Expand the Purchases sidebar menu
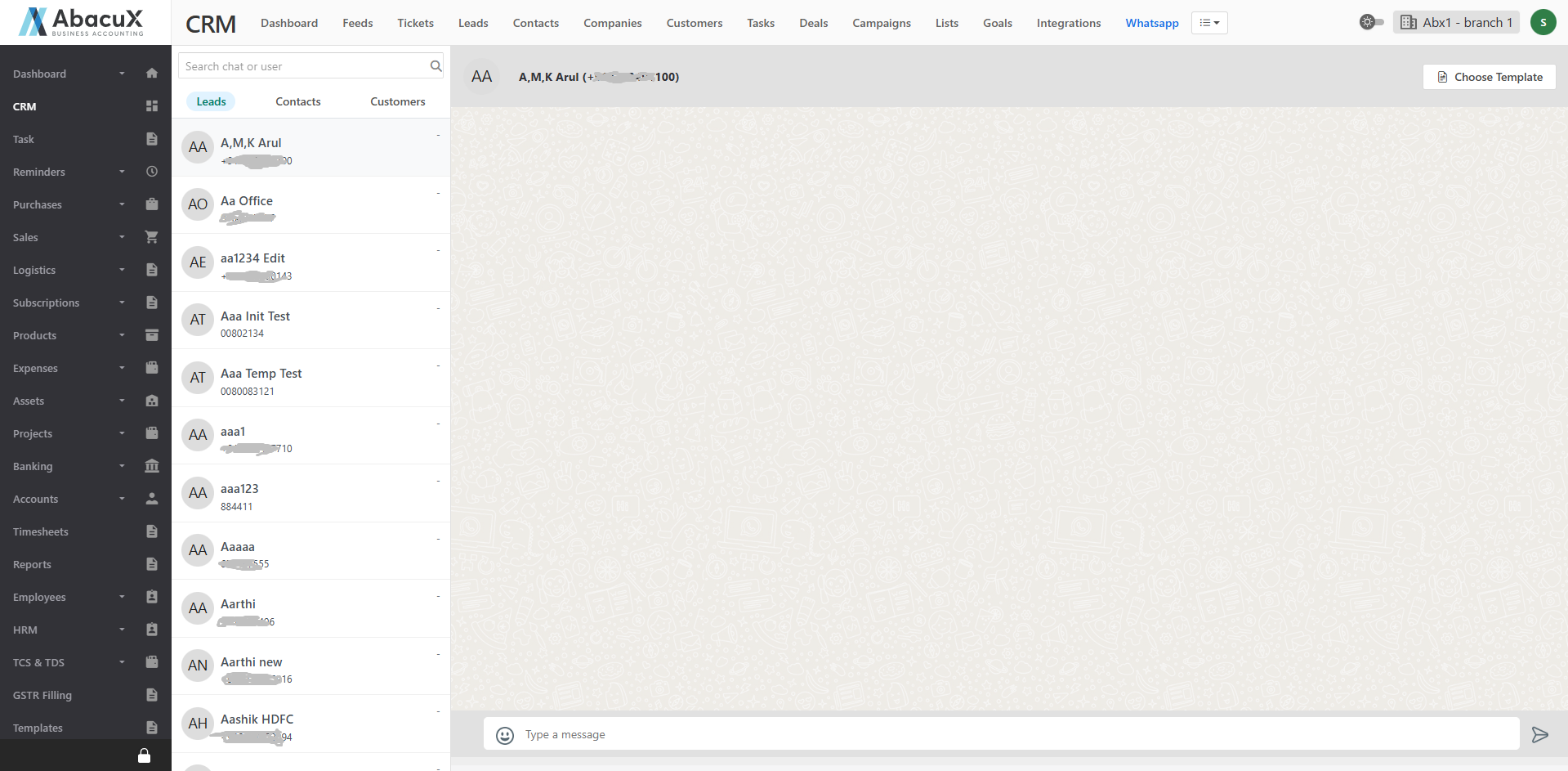The height and width of the screenshot is (771, 1568). (65, 204)
